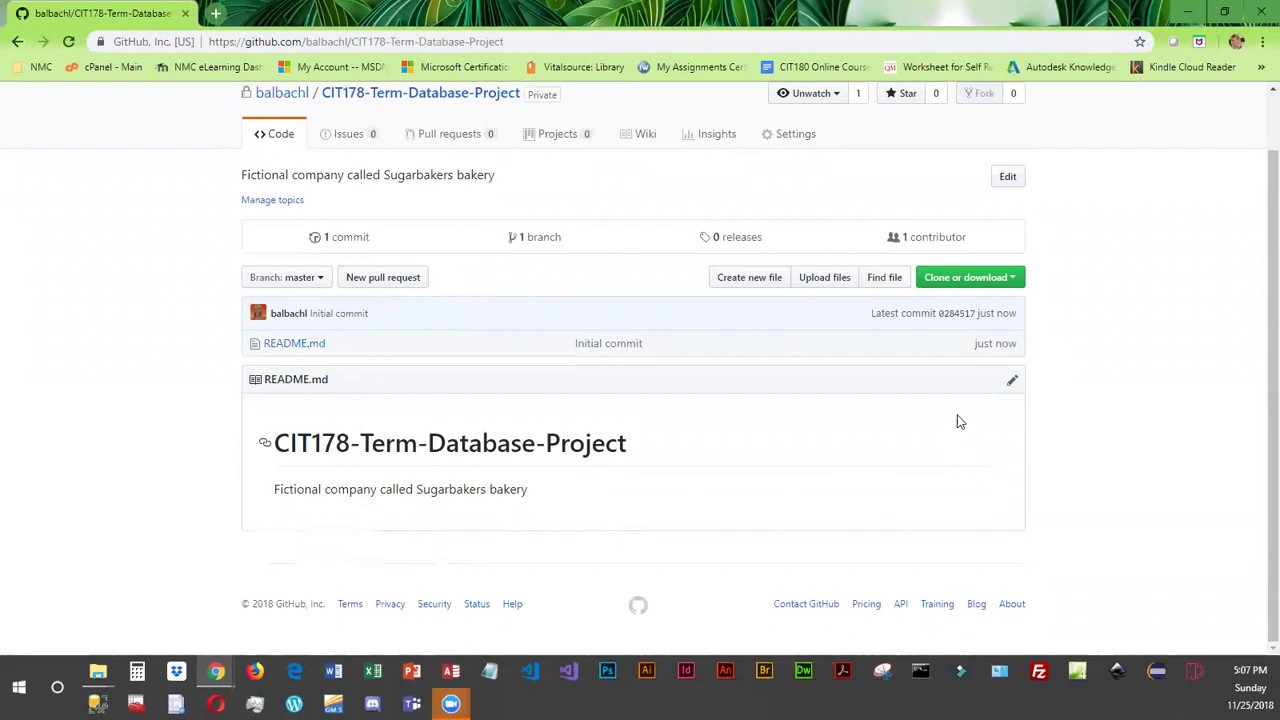Bookmark page with the star icon
The width and height of the screenshot is (1280, 720).
click(x=1139, y=42)
